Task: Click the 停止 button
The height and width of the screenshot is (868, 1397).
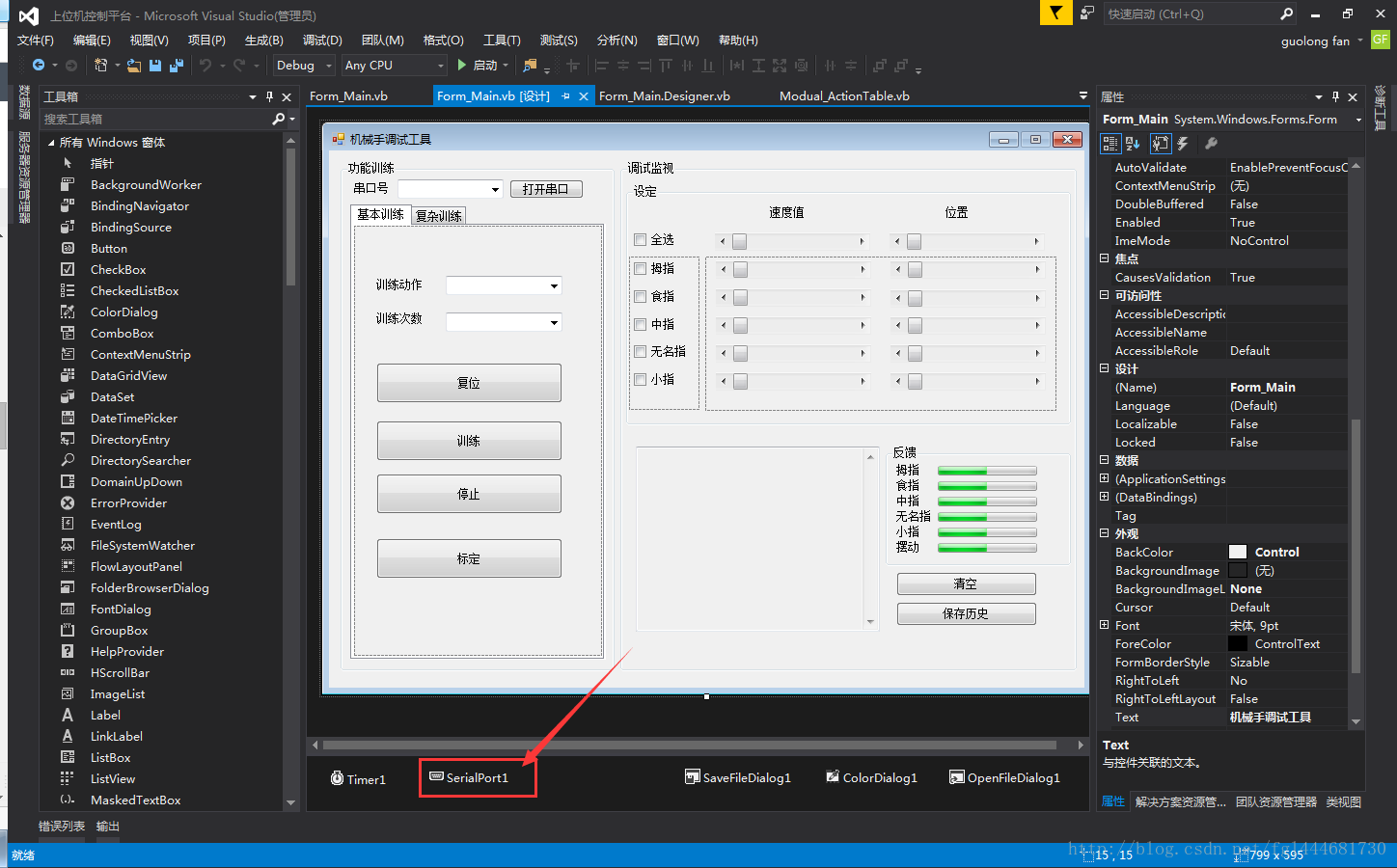Action: coord(469,494)
